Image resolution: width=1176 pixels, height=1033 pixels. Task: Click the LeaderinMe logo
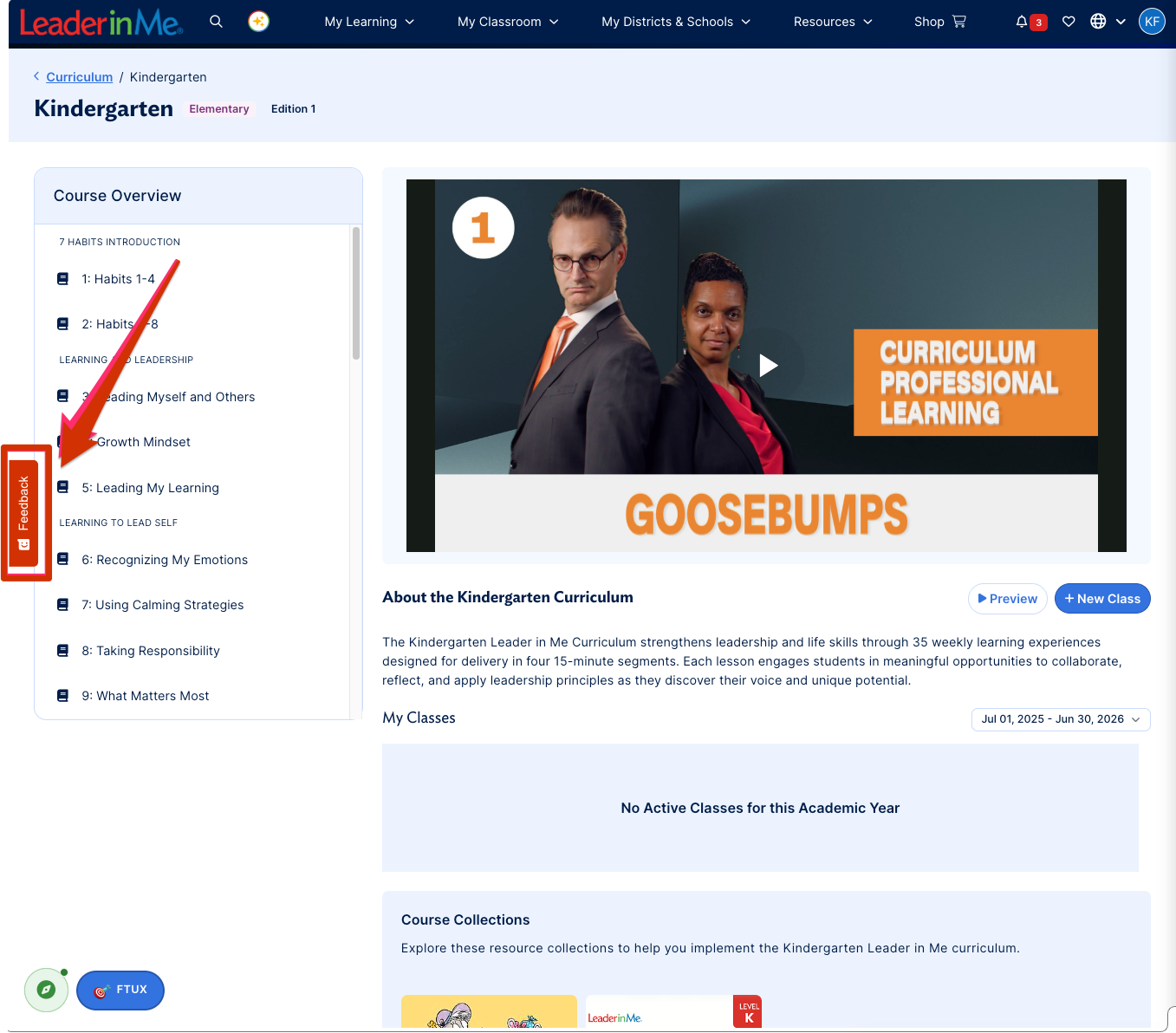pyautogui.click(x=101, y=23)
